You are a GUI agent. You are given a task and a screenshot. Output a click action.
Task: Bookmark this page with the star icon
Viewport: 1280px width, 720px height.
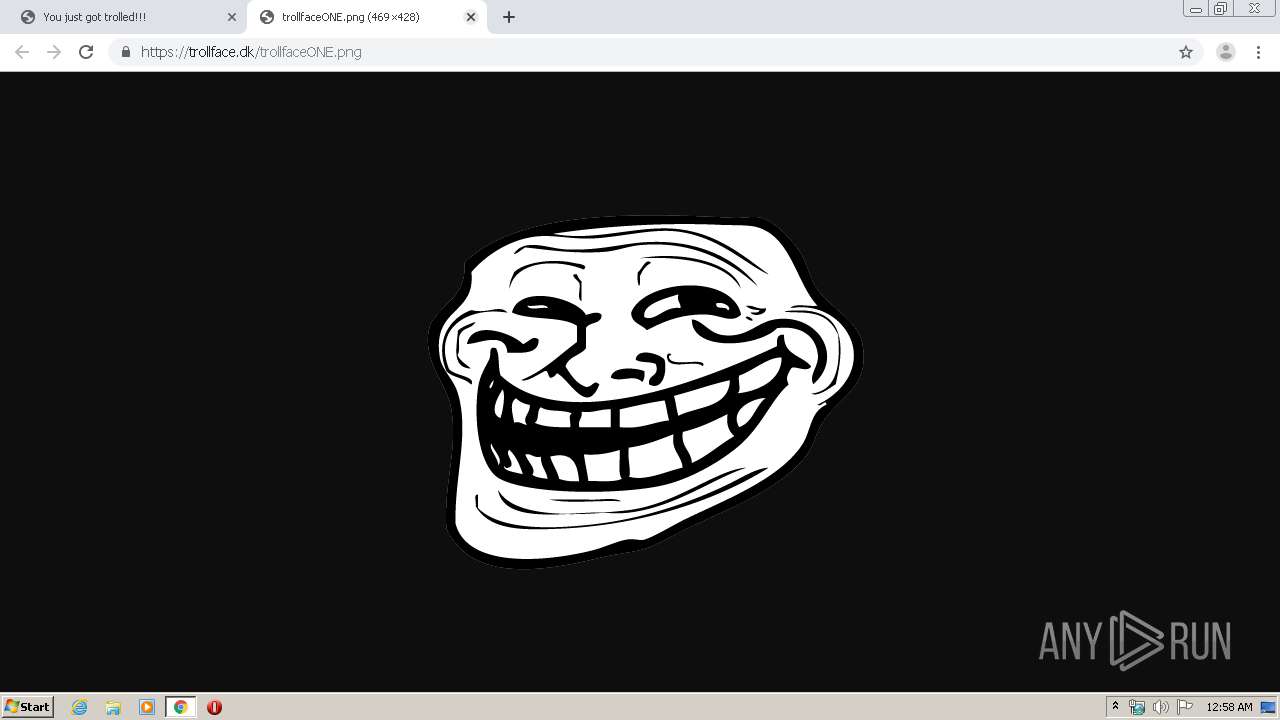click(x=1186, y=52)
